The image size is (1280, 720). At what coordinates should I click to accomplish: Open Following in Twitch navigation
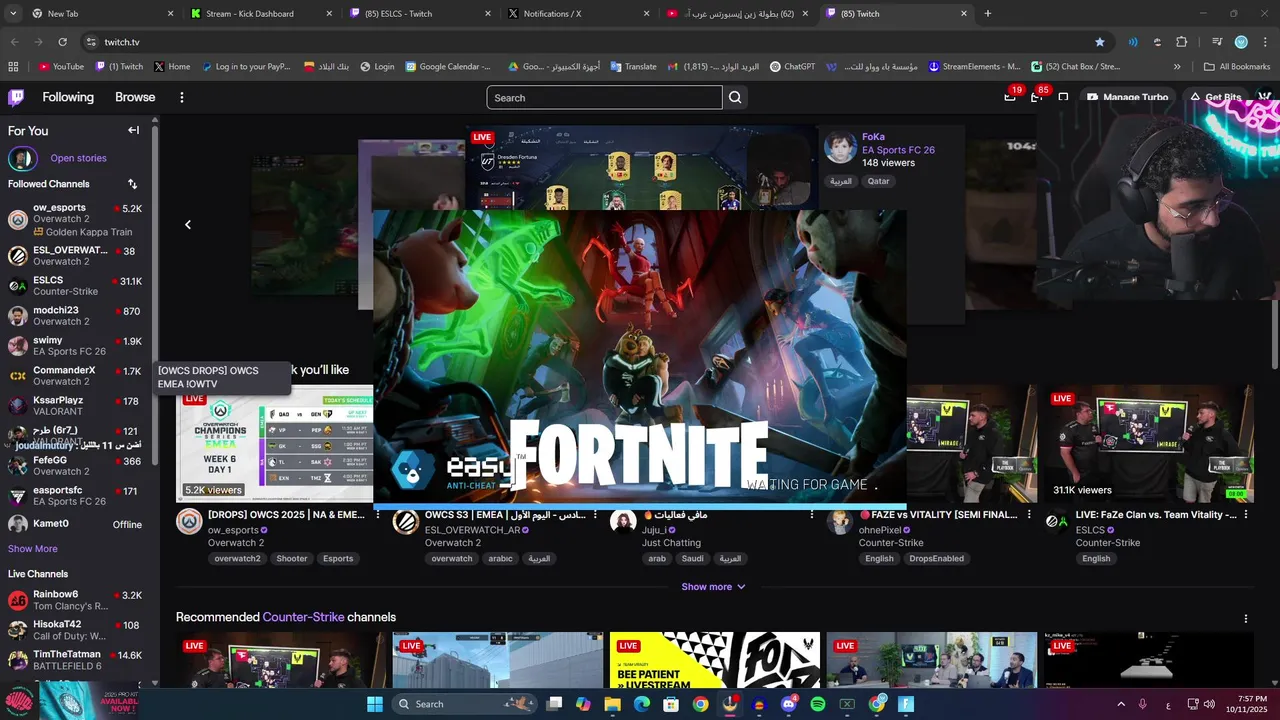click(68, 97)
